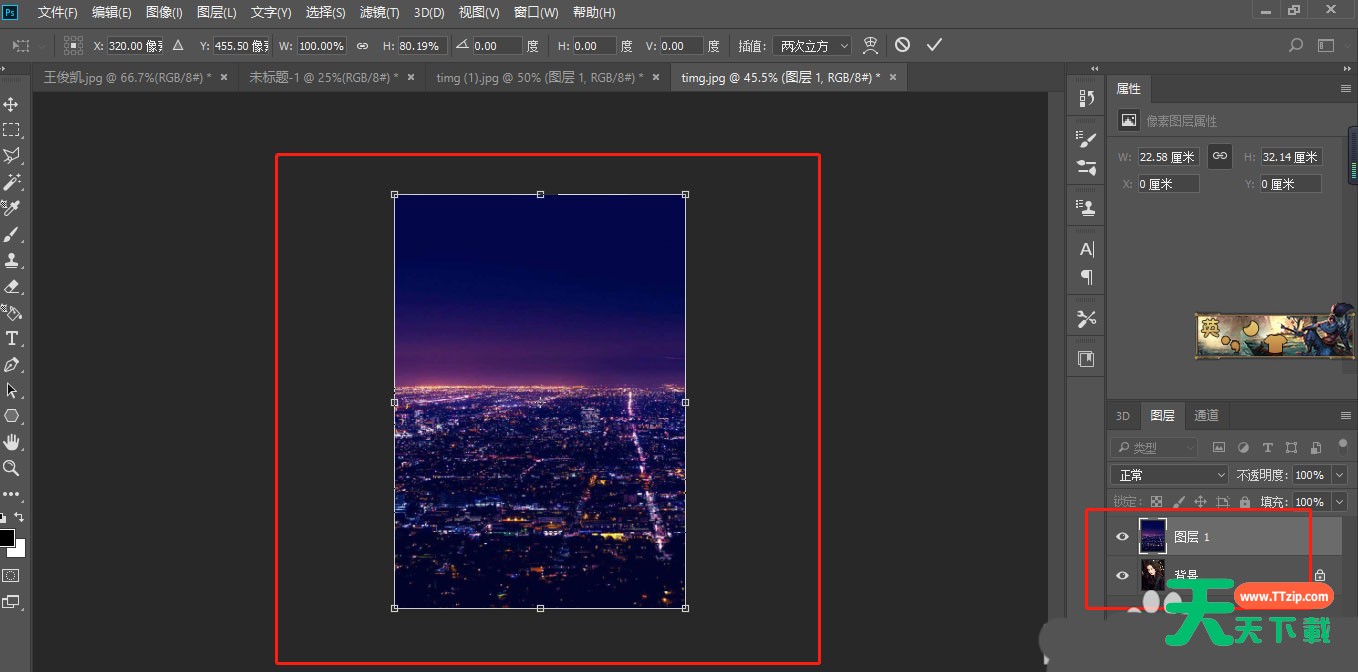
Task: Open the 滤镜(T) menu
Action: [379, 13]
